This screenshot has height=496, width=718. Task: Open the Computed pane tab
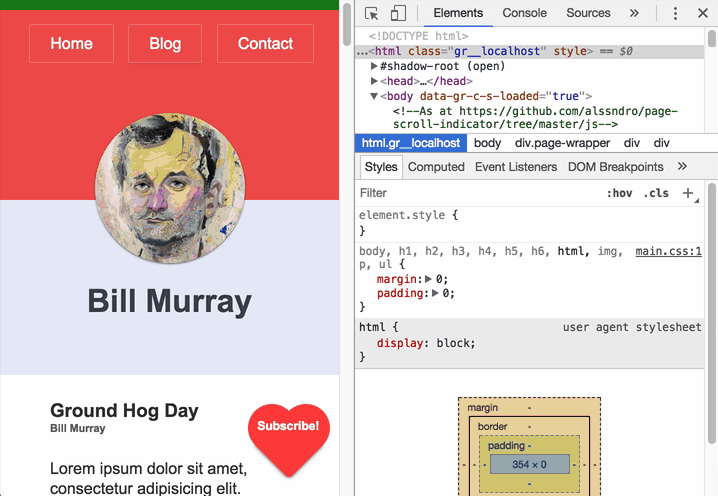[x=436, y=167]
